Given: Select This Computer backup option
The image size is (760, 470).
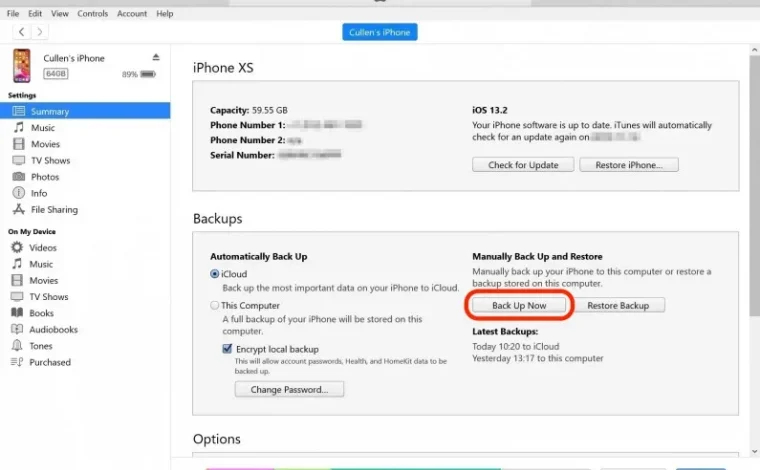Looking at the screenshot, I should point(214,305).
